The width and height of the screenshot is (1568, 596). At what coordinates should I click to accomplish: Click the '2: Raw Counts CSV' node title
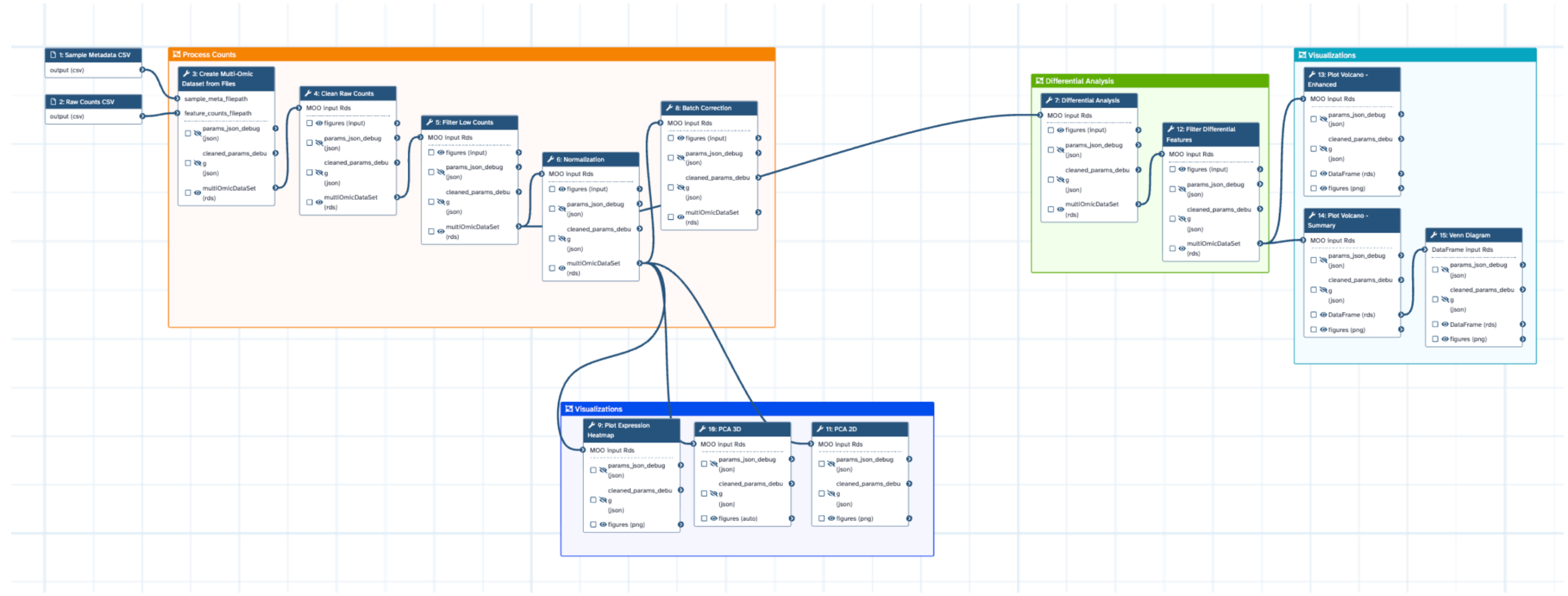pyautogui.click(x=86, y=101)
